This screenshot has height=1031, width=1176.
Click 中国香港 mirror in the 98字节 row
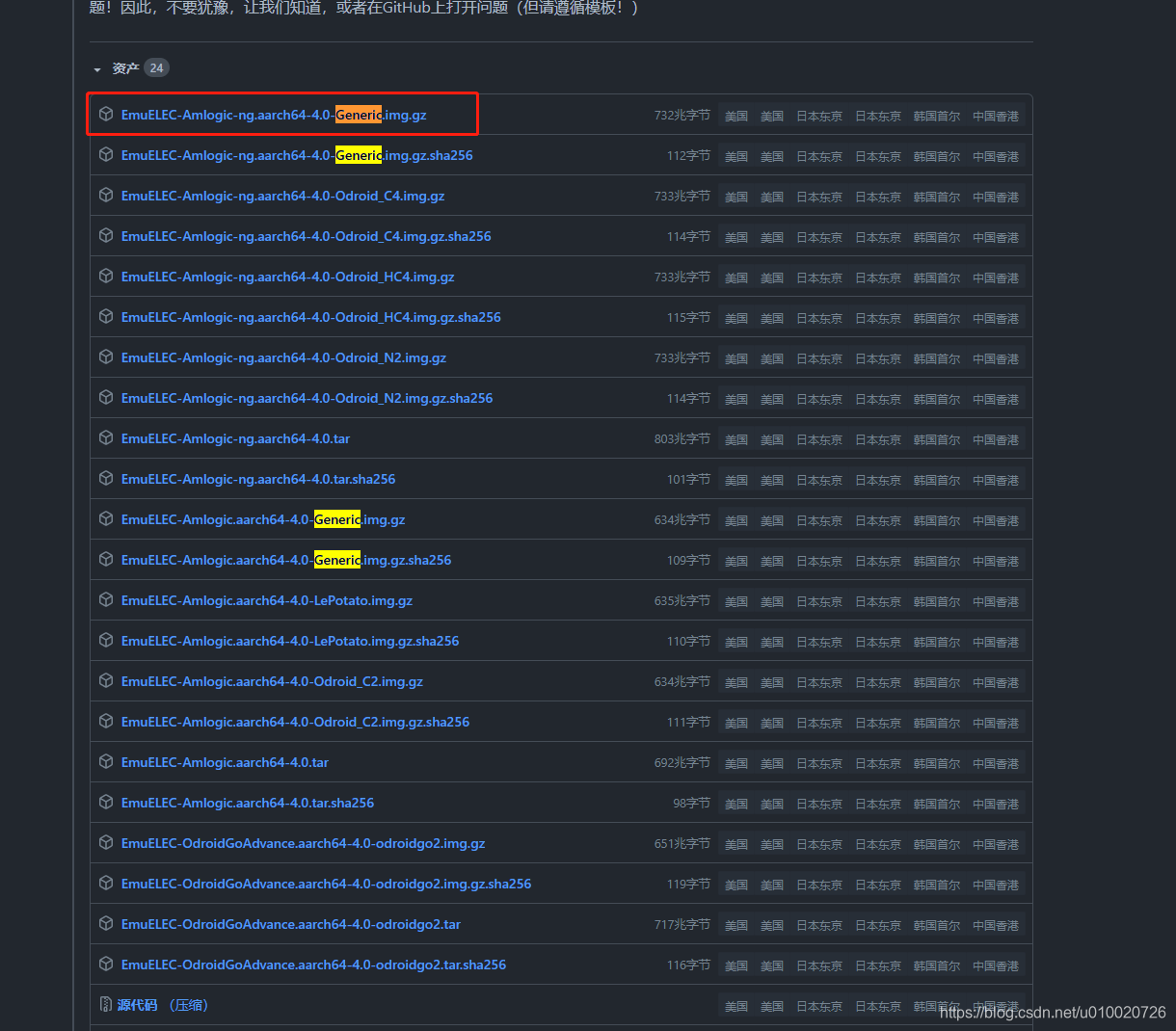click(996, 804)
